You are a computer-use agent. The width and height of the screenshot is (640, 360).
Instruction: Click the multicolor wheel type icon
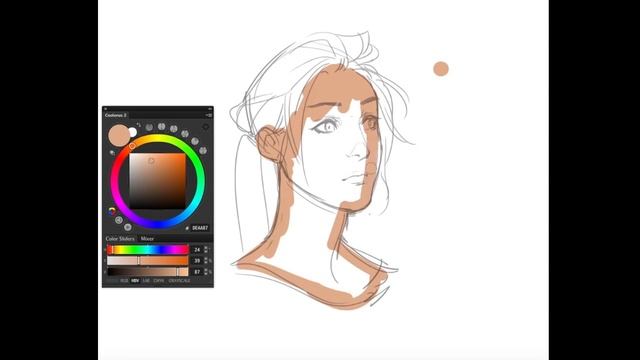point(112,211)
